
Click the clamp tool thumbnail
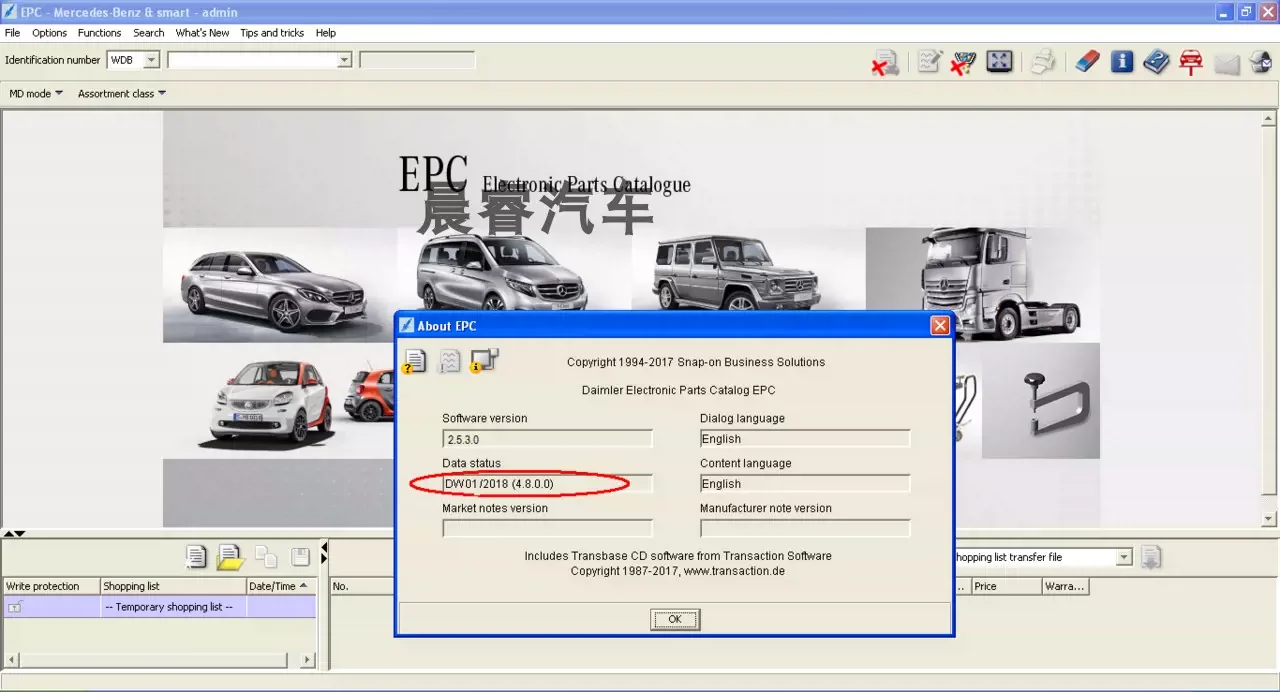click(x=1041, y=401)
